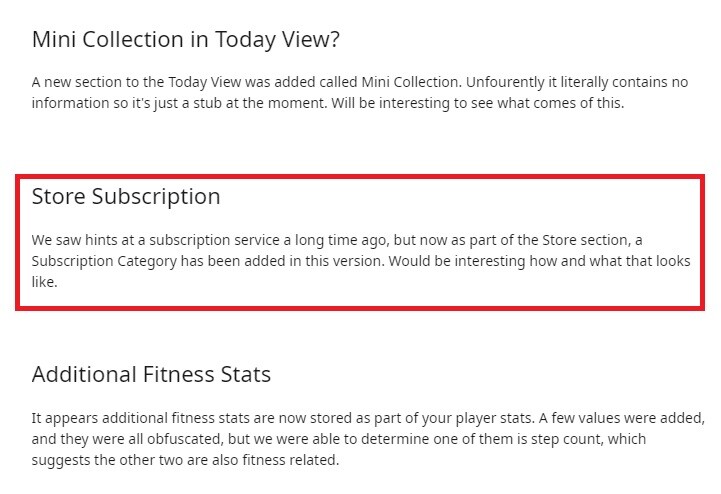Click the paragraph under Additional Fitness Stats
The height and width of the screenshot is (494, 721).
click(x=367, y=439)
